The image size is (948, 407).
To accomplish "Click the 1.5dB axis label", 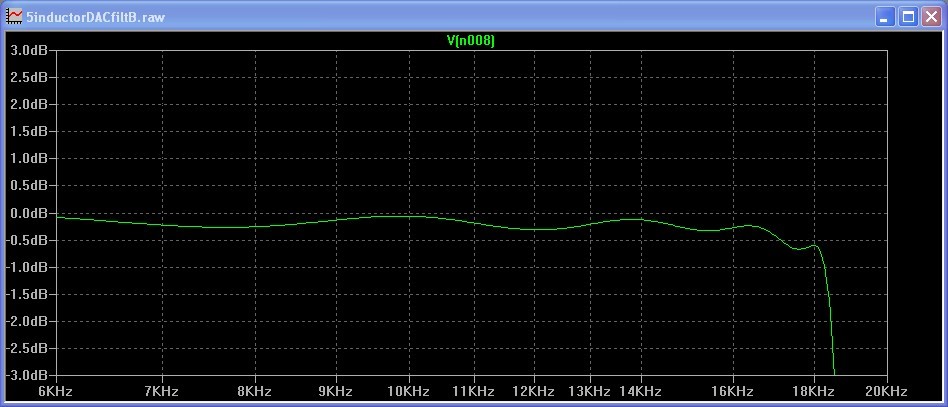I will pyautogui.click(x=28, y=131).
